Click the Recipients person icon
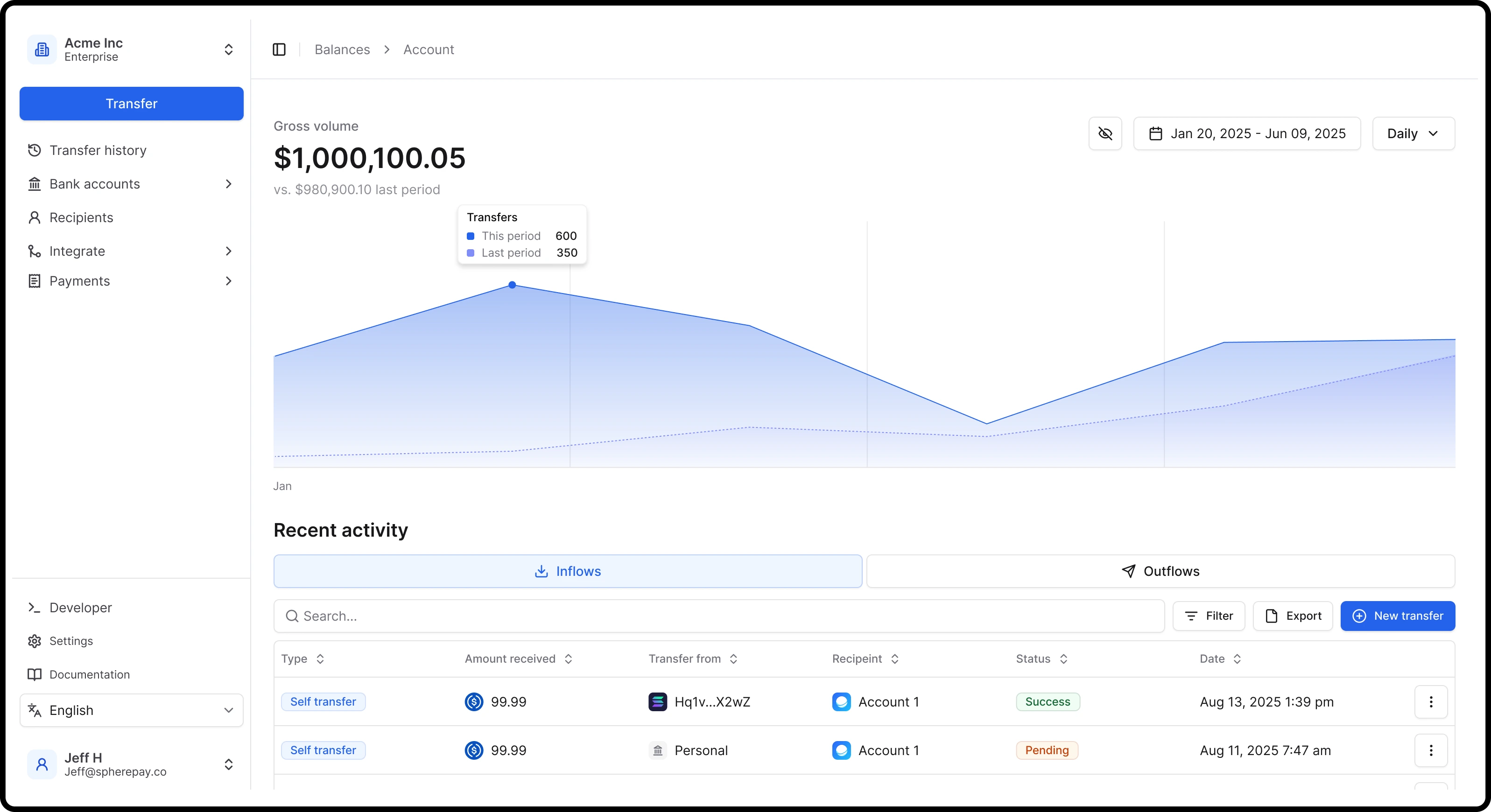The height and width of the screenshot is (812, 1491). 35,217
